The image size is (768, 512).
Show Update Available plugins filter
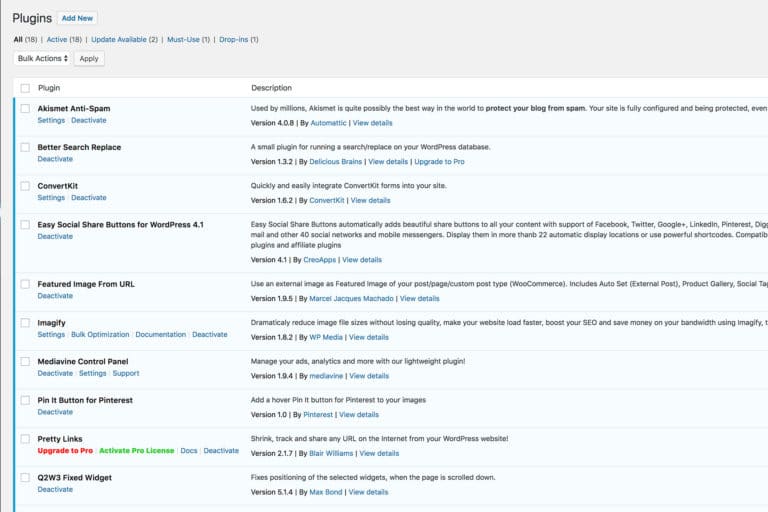(x=118, y=40)
